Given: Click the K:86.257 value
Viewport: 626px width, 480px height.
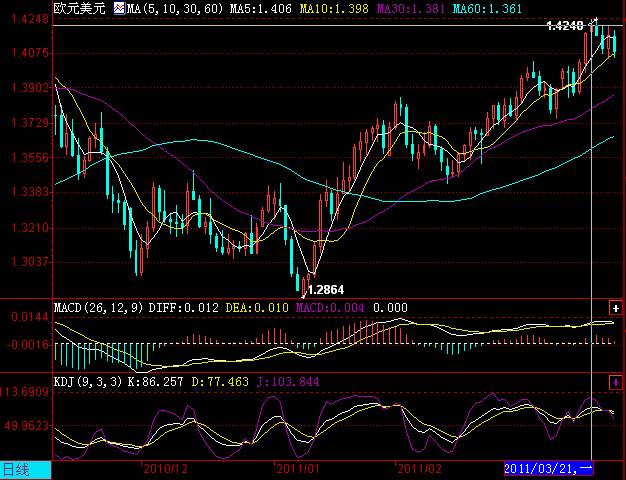Looking at the screenshot, I should pyautogui.click(x=155, y=382).
